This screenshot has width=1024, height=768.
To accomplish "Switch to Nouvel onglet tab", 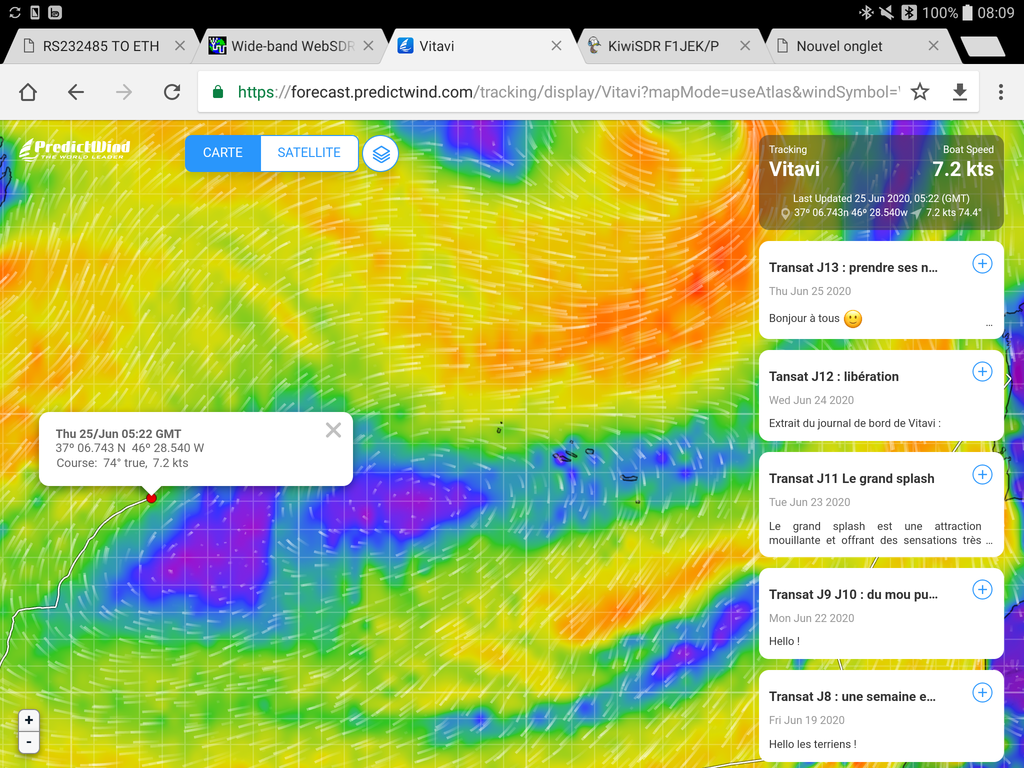I will pyautogui.click(x=839, y=46).
